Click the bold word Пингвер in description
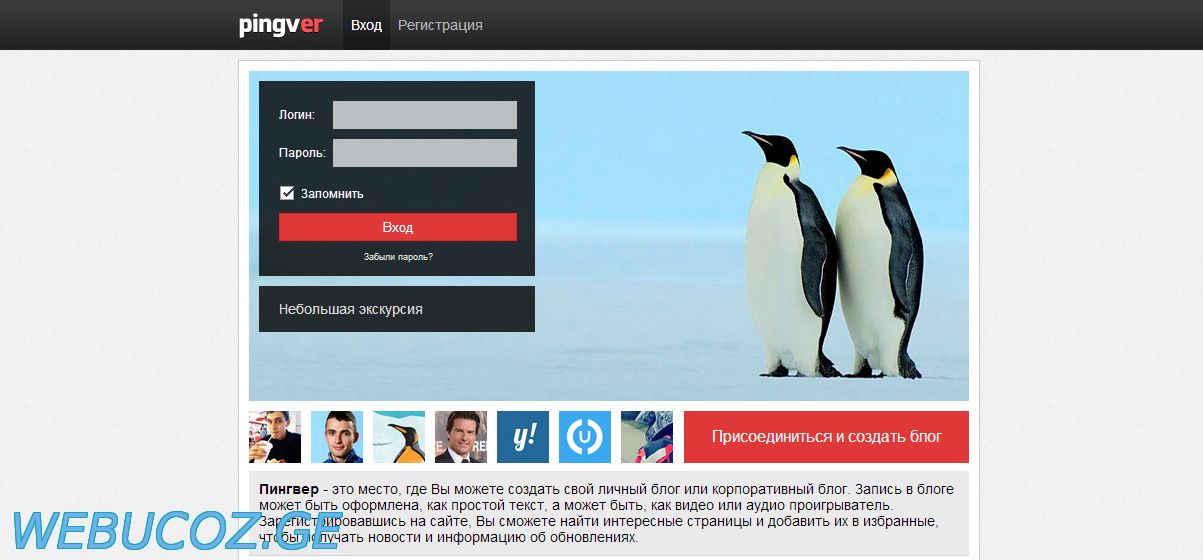 click(x=288, y=490)
